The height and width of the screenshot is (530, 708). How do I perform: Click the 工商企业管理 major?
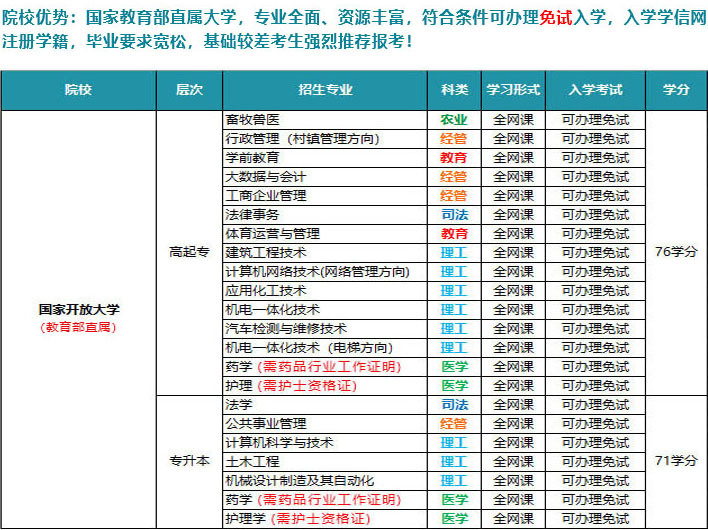click(266, 195)
